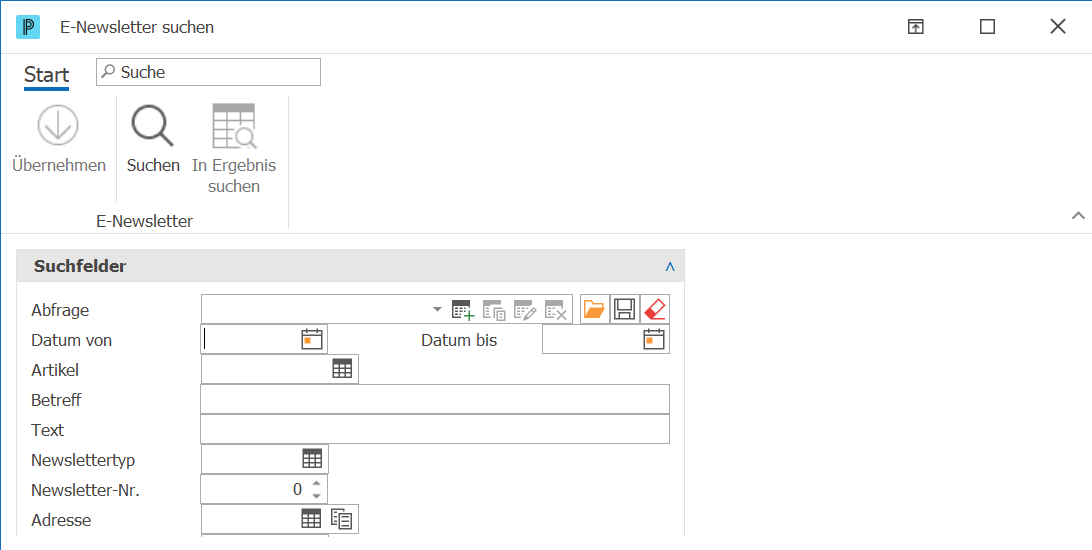1092x550 pixels.
Task: Collapse the ribbon with the chevron
Action: tap(1078, 215)
